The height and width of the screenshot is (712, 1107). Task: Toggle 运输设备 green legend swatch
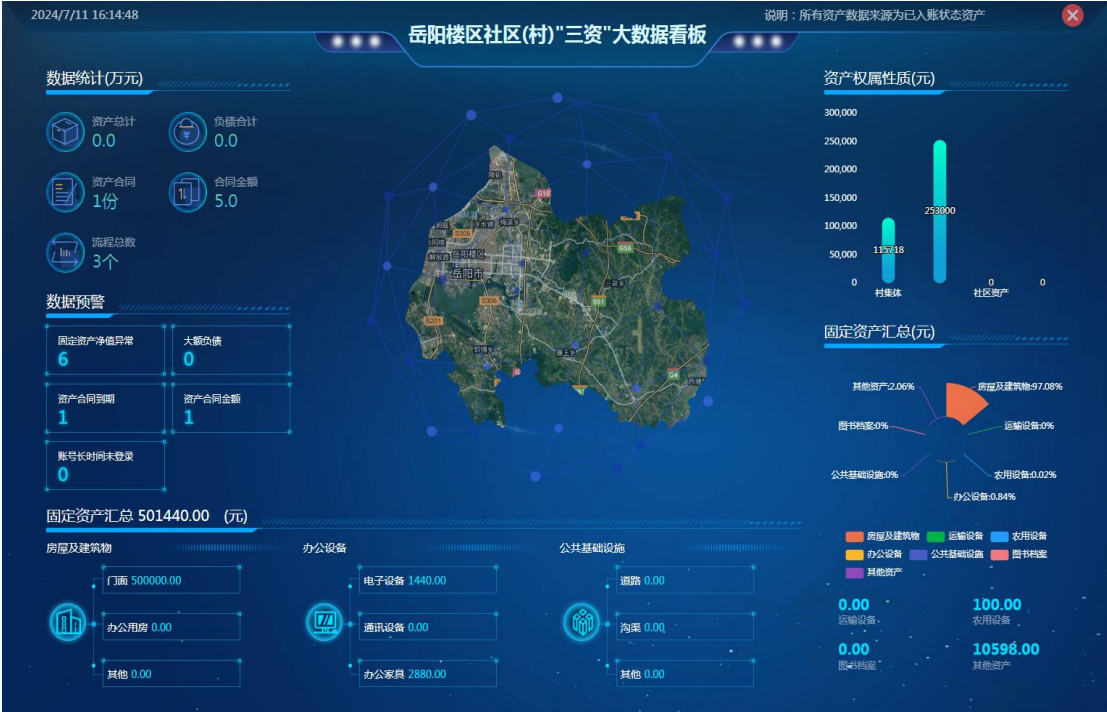point(935,536)
